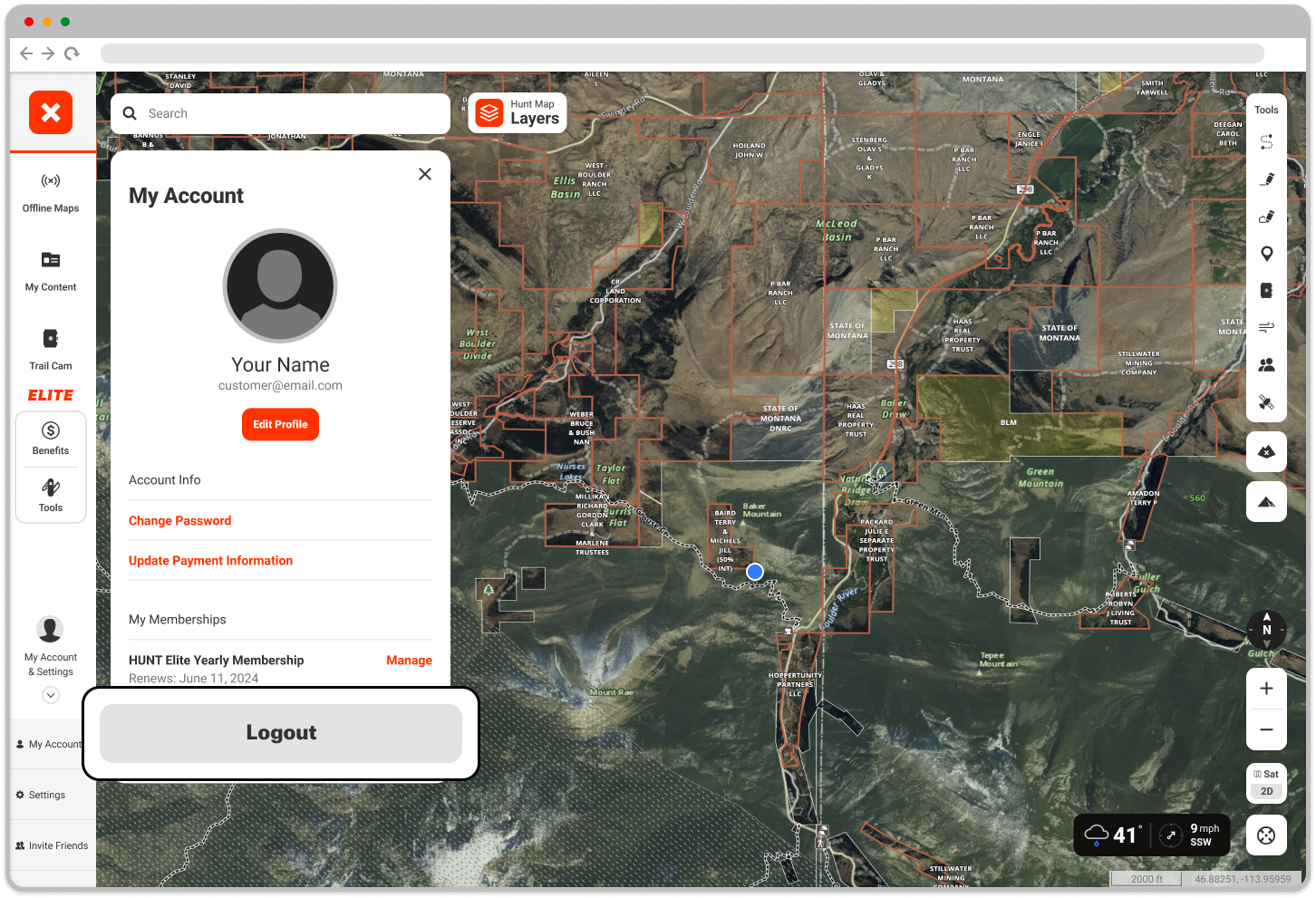
Task: Switch the Sat basemap type
Action: click(x=1266, y=774)
